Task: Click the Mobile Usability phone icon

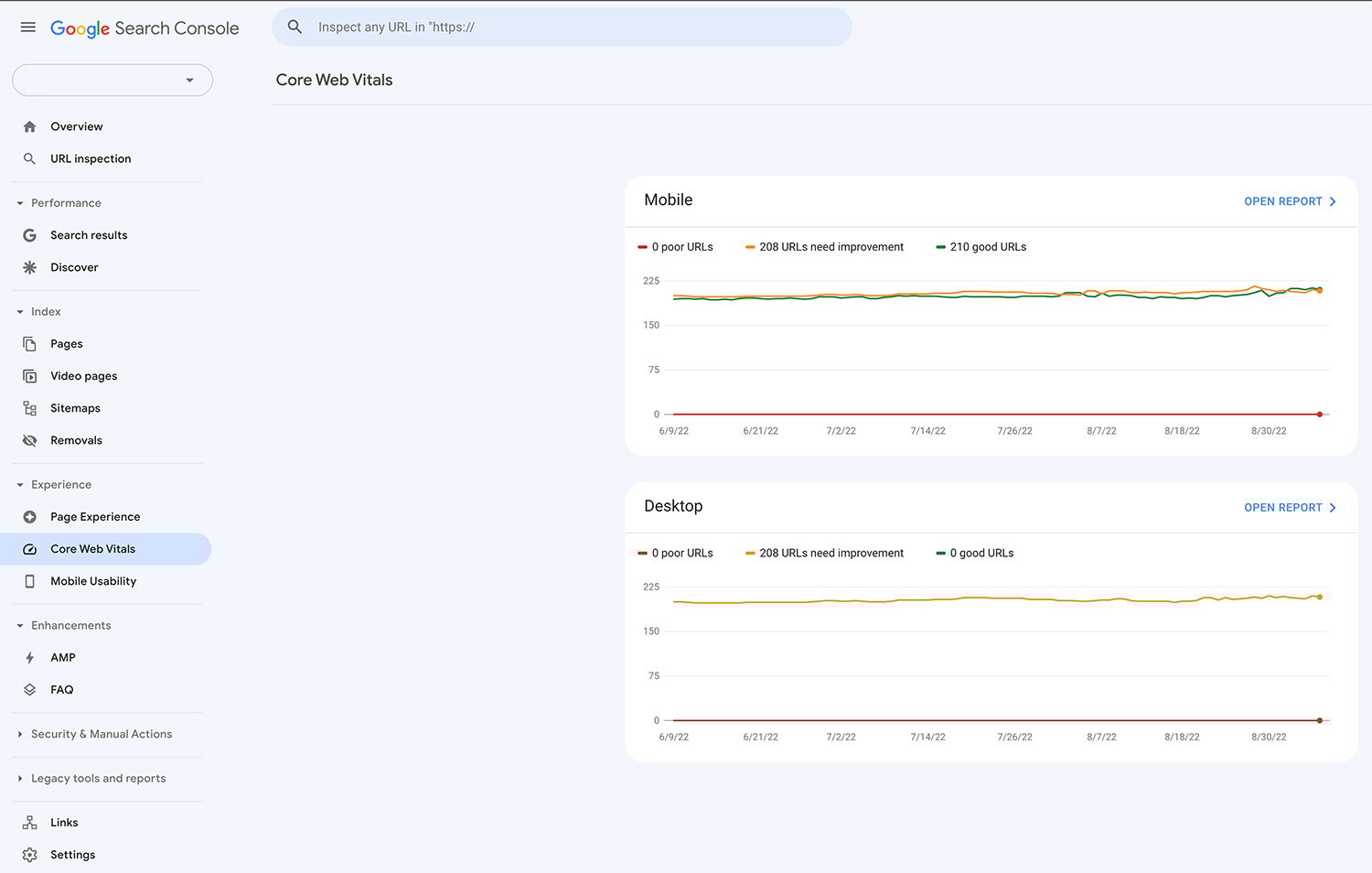Action: (29, 581)
